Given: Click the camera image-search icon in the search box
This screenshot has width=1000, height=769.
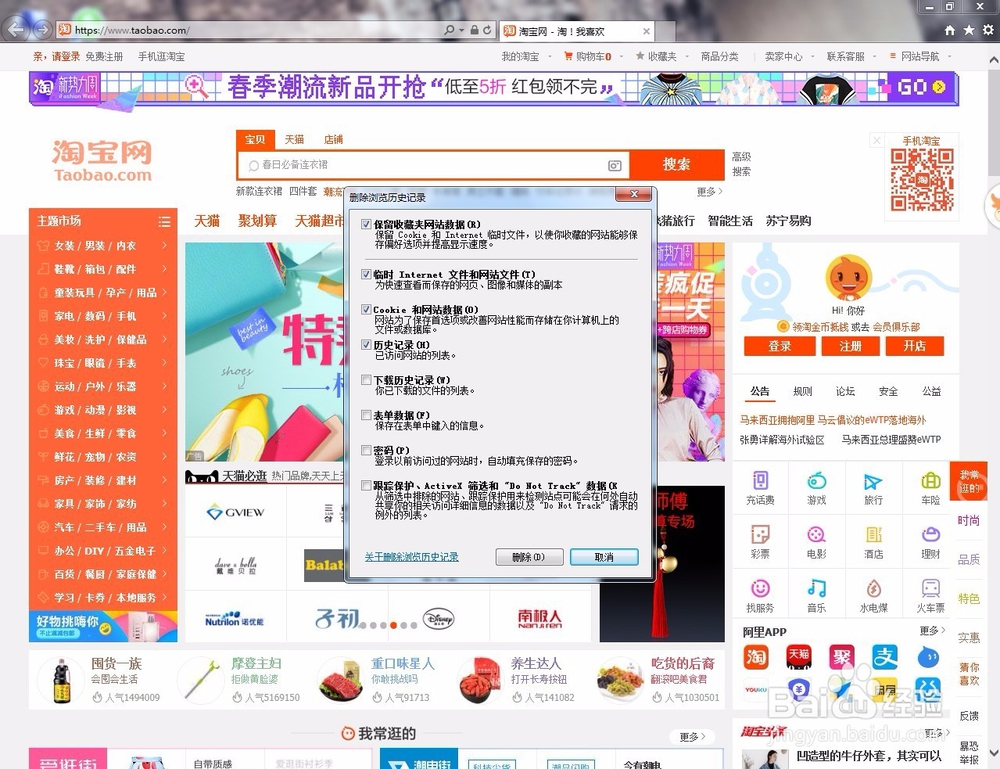Looking at the screenshot, I should (x=614, y=166).
